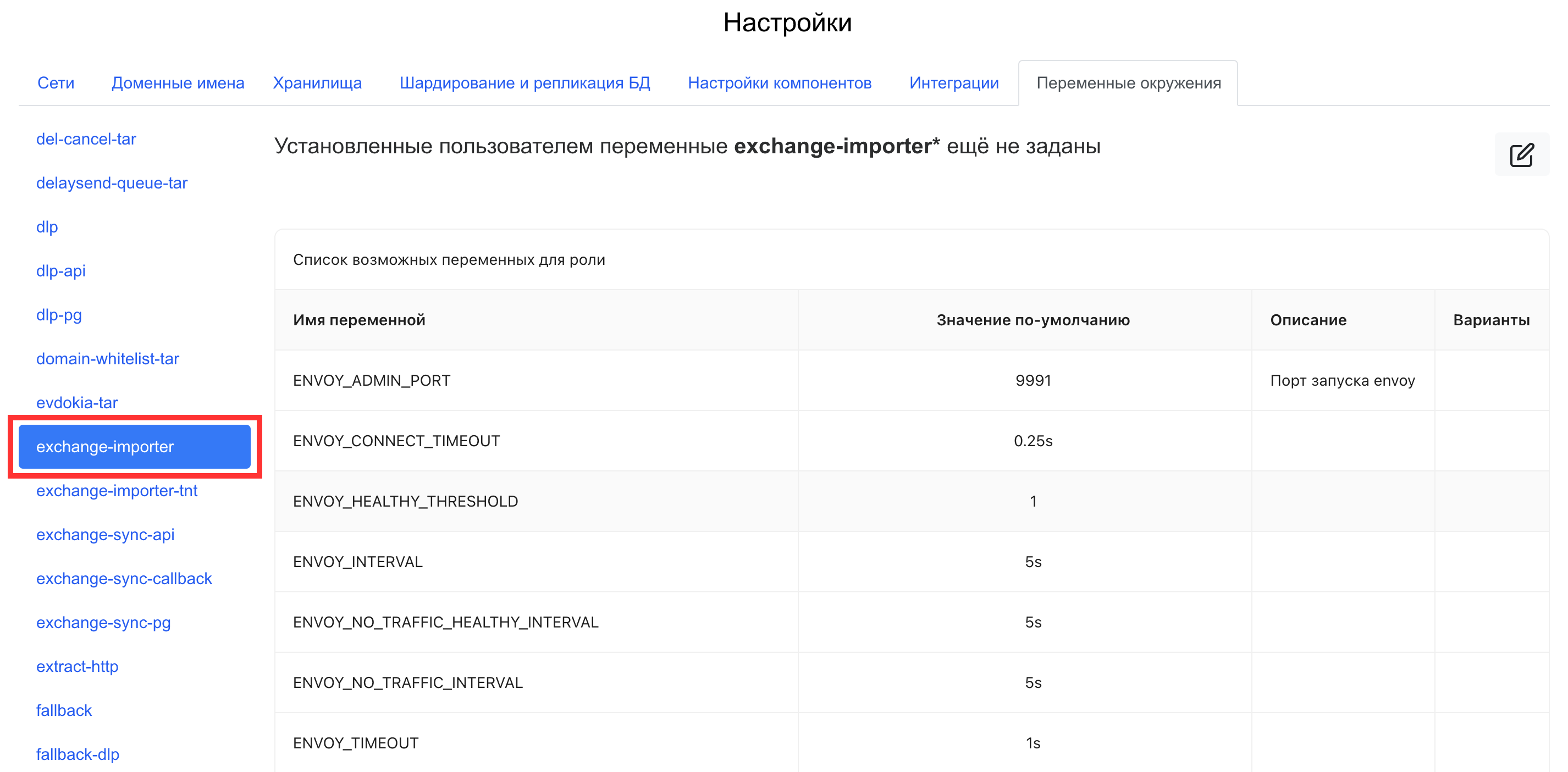Viewport: 1568px width, 772px height.
Task: Select the dlp-api role
Action: click(x=60, y=271)
